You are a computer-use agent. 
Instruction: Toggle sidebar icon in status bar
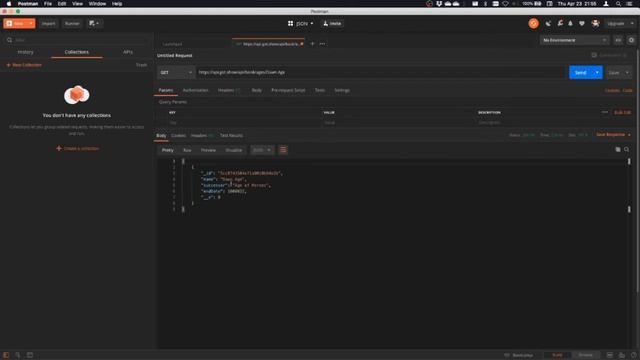(x=6, y=355)
